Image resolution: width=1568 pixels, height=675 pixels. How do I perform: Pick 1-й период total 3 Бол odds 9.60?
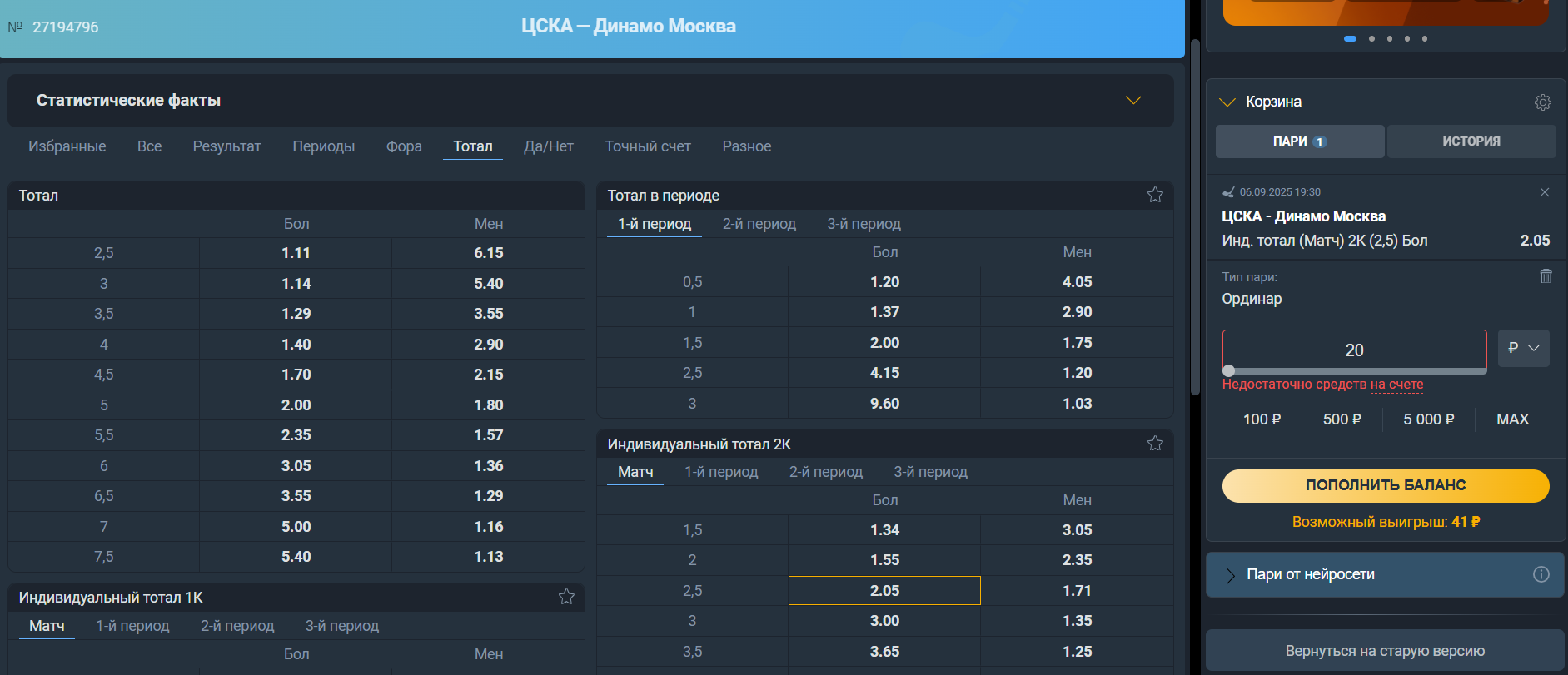pyautogui.click(x=884, y=404)
